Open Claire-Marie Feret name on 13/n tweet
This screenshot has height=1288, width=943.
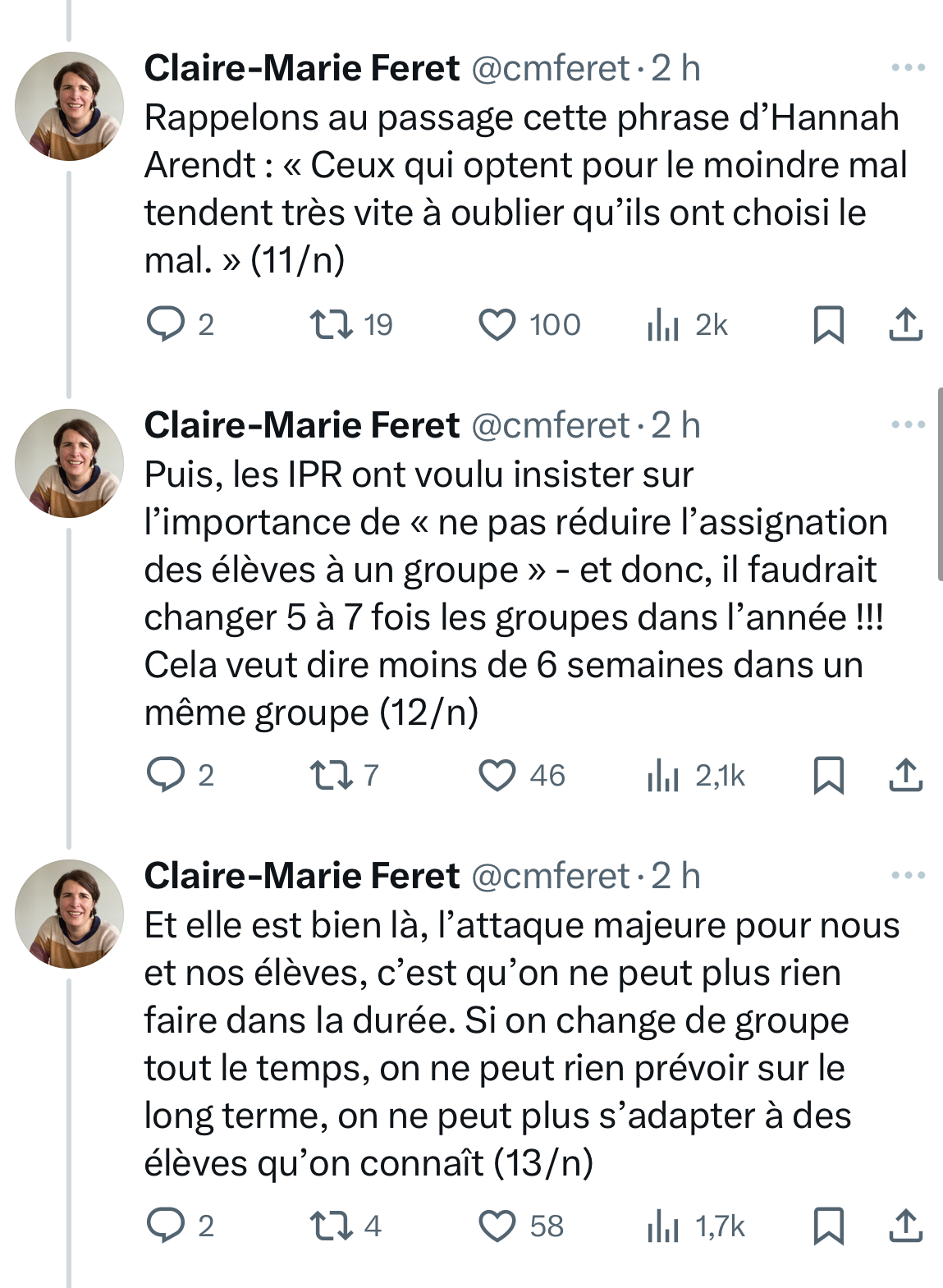tap(301, 876)
